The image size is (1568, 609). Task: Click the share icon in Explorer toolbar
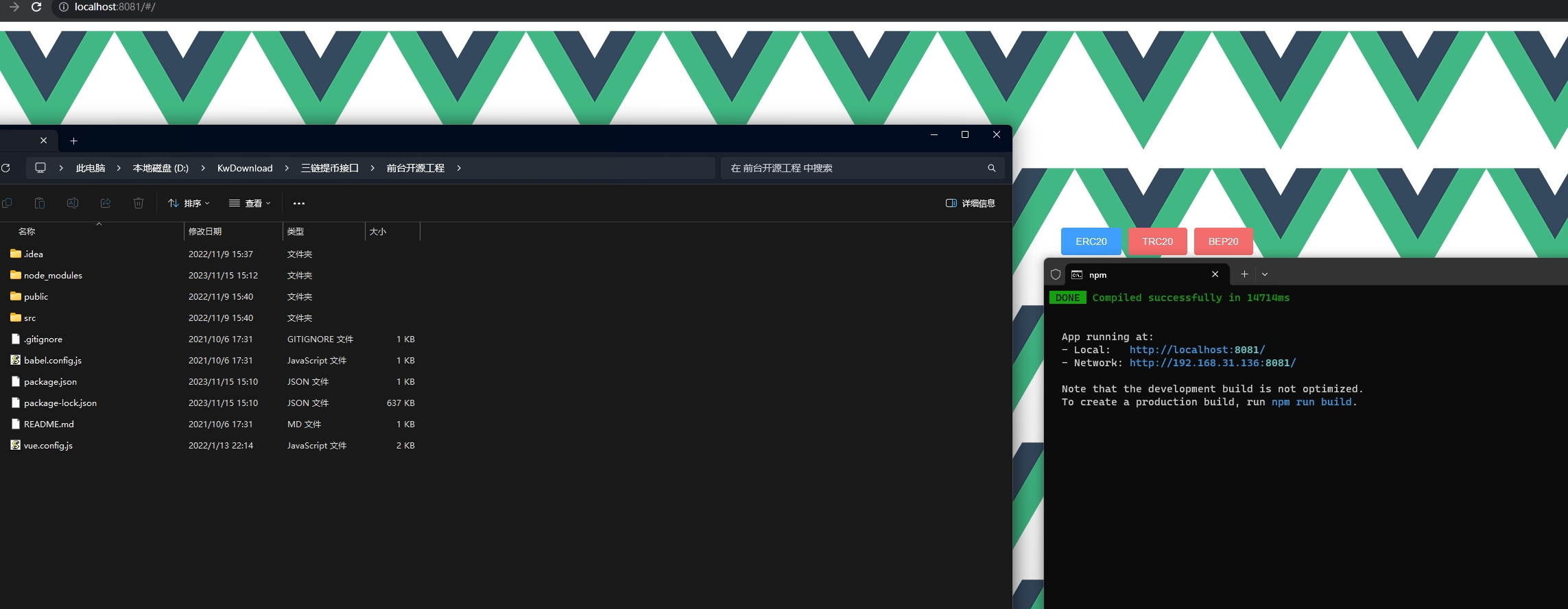coord(106,203)
